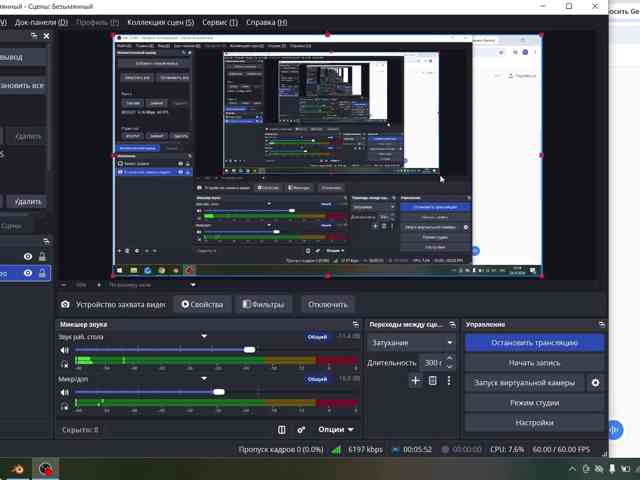640x480 pixels.
Task: Expand the Опции dropdown in mixer
Action: 336,429
